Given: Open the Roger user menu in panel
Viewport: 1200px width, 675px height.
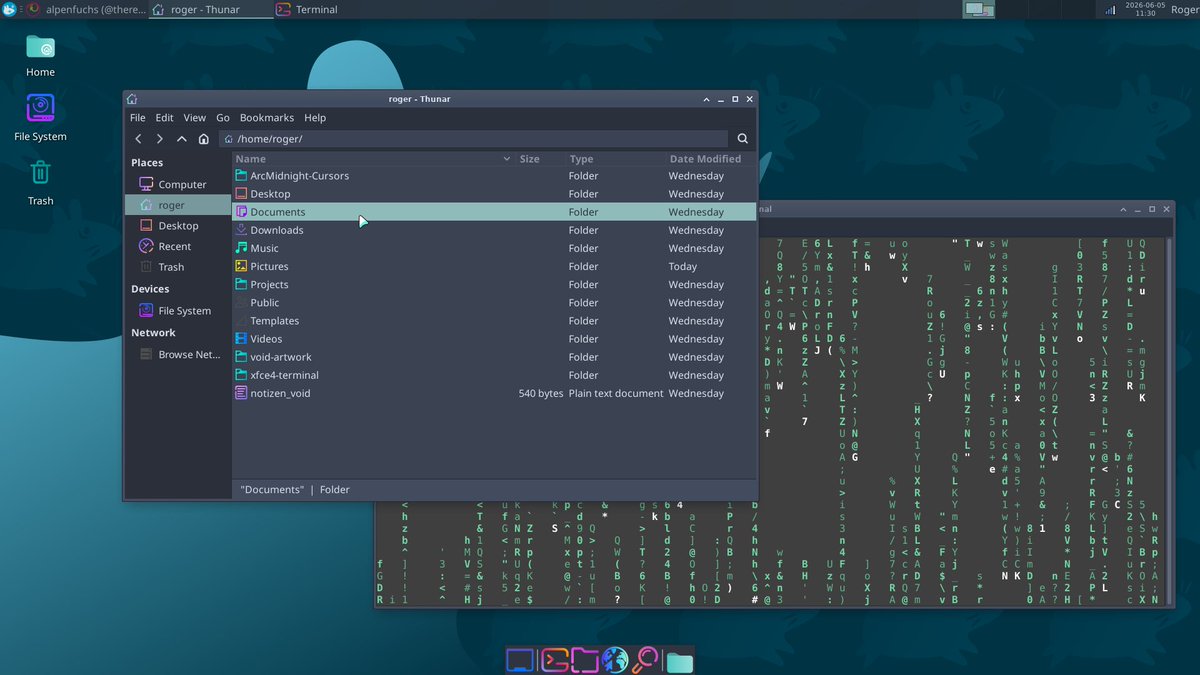Looking at the screenshot, I should tap(1184, 10).
